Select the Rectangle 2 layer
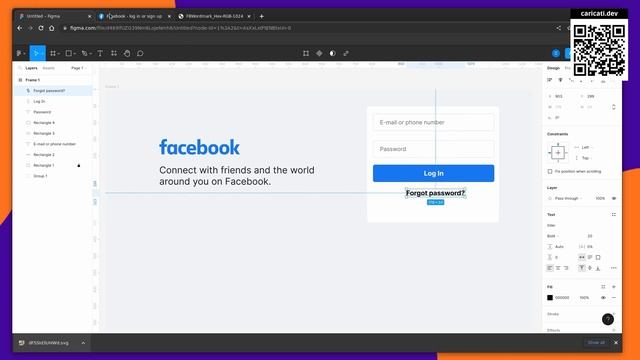640x360 pixels. pos(44,155)
